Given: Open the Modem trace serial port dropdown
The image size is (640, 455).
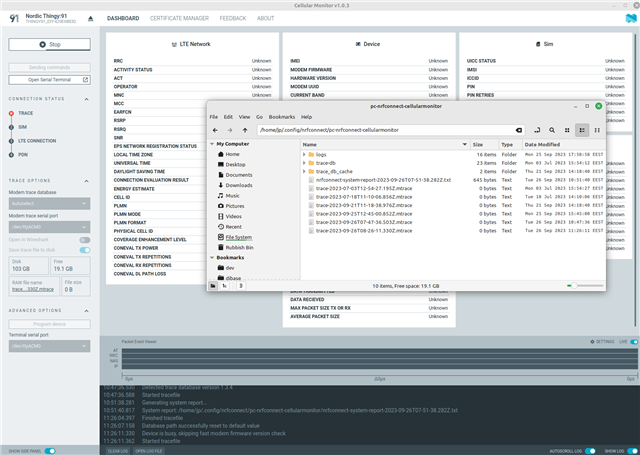Looking at the screenshot, I should (x=49, y=227).
